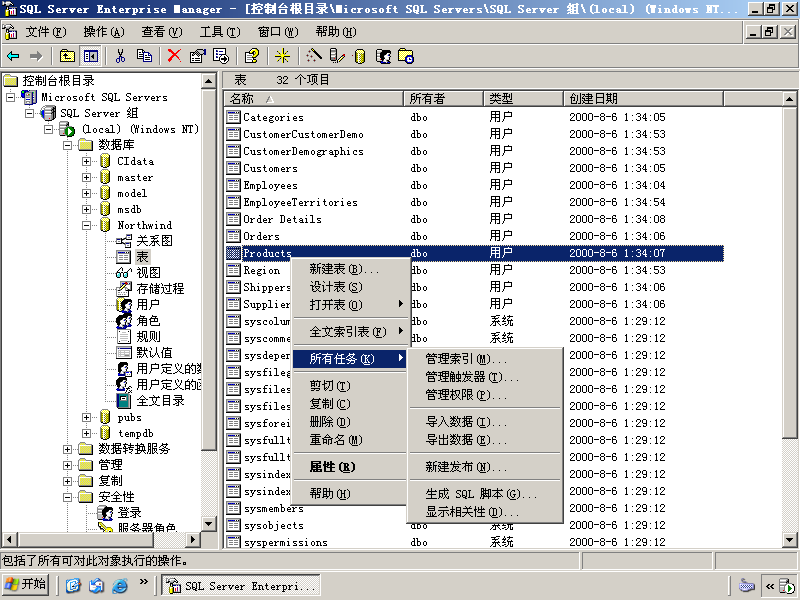800x600 pixels.
Task: Select the Orders table row
Action: (474, 236)
